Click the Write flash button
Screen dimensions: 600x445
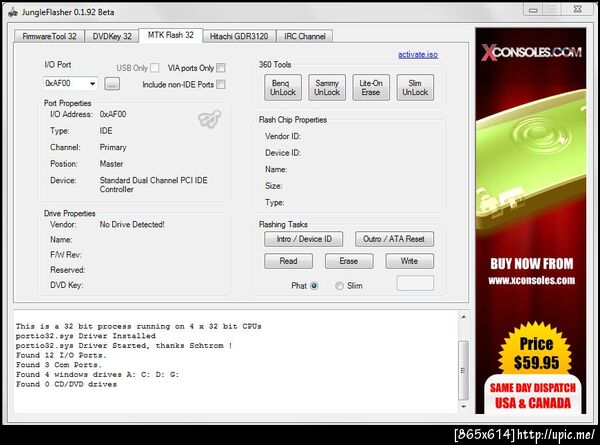click(x=409, y=261)
